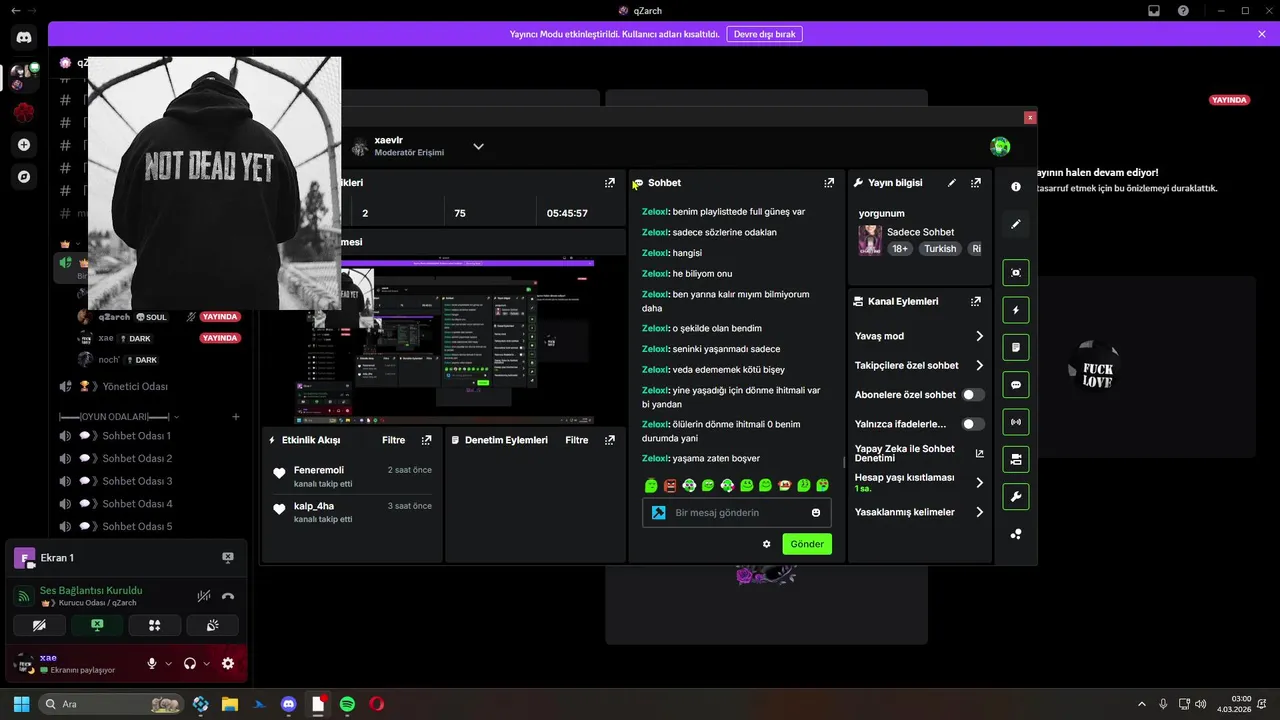Toggle the lightning activity feed icon

click(x=1016, y=310)
